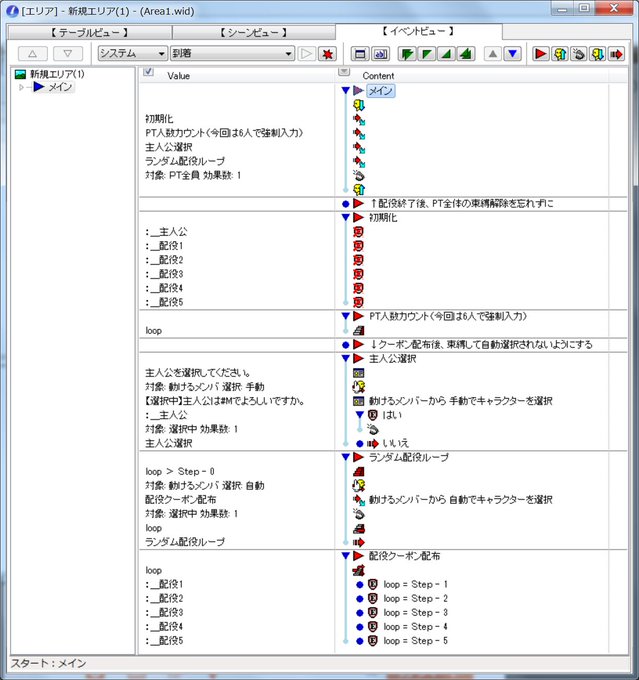
Task: Click the first green triangle tree icon
Action: [407, 54]
